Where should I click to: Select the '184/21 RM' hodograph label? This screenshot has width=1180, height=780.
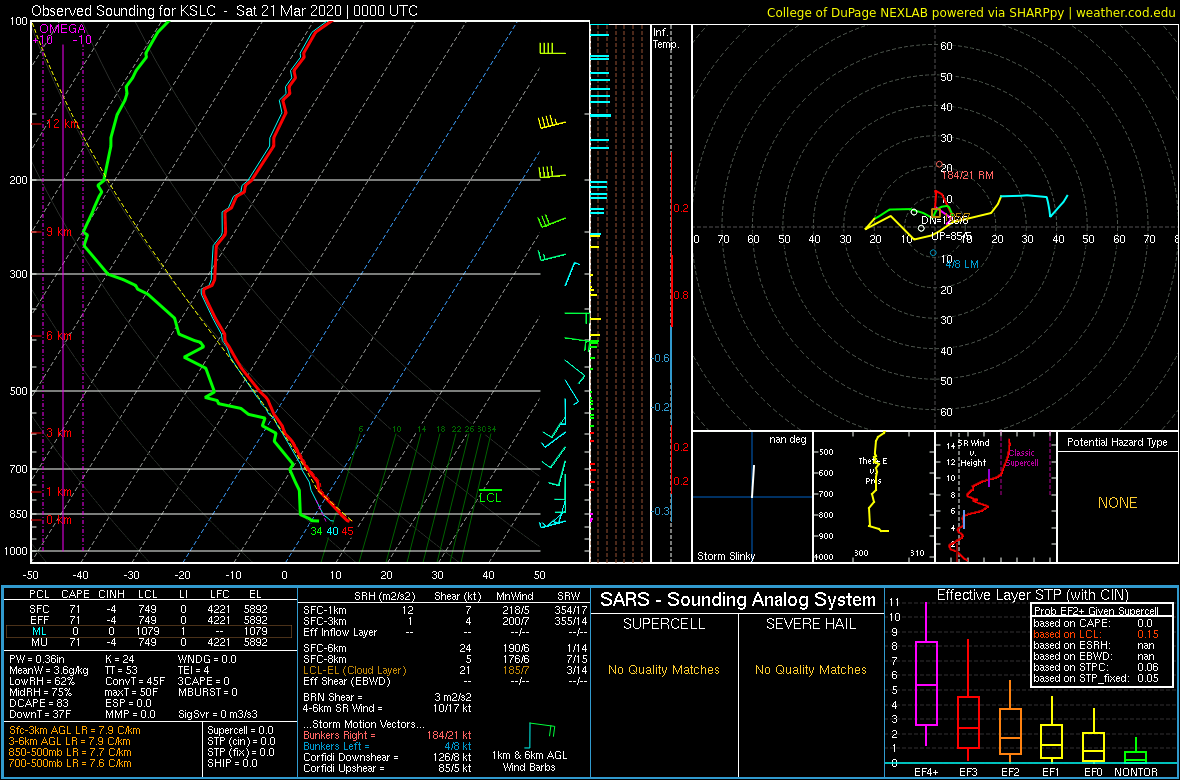pyautogui.click(x=966, y=175)
